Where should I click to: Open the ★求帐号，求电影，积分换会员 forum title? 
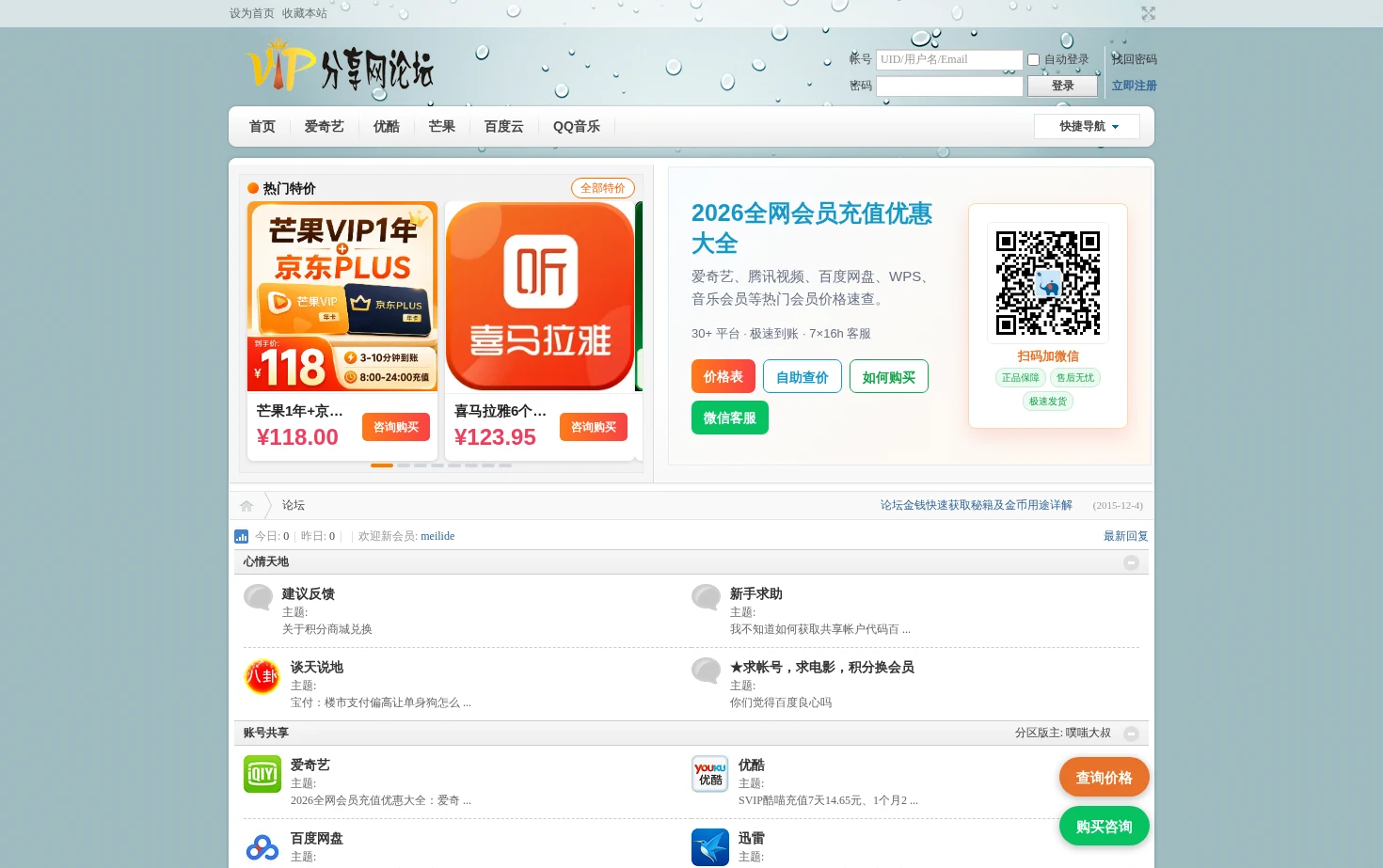click(821, 667)
